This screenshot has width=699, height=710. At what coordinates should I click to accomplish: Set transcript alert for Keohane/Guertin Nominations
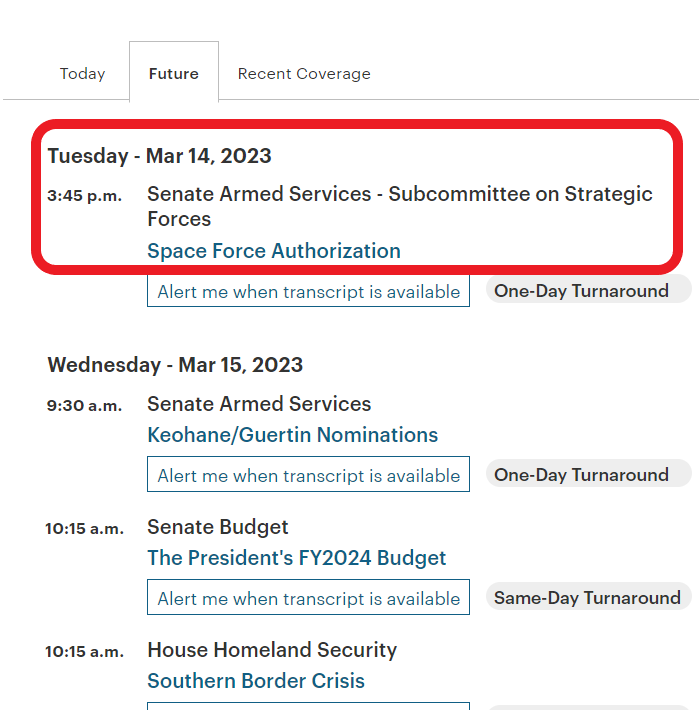[x=308, y=475]
